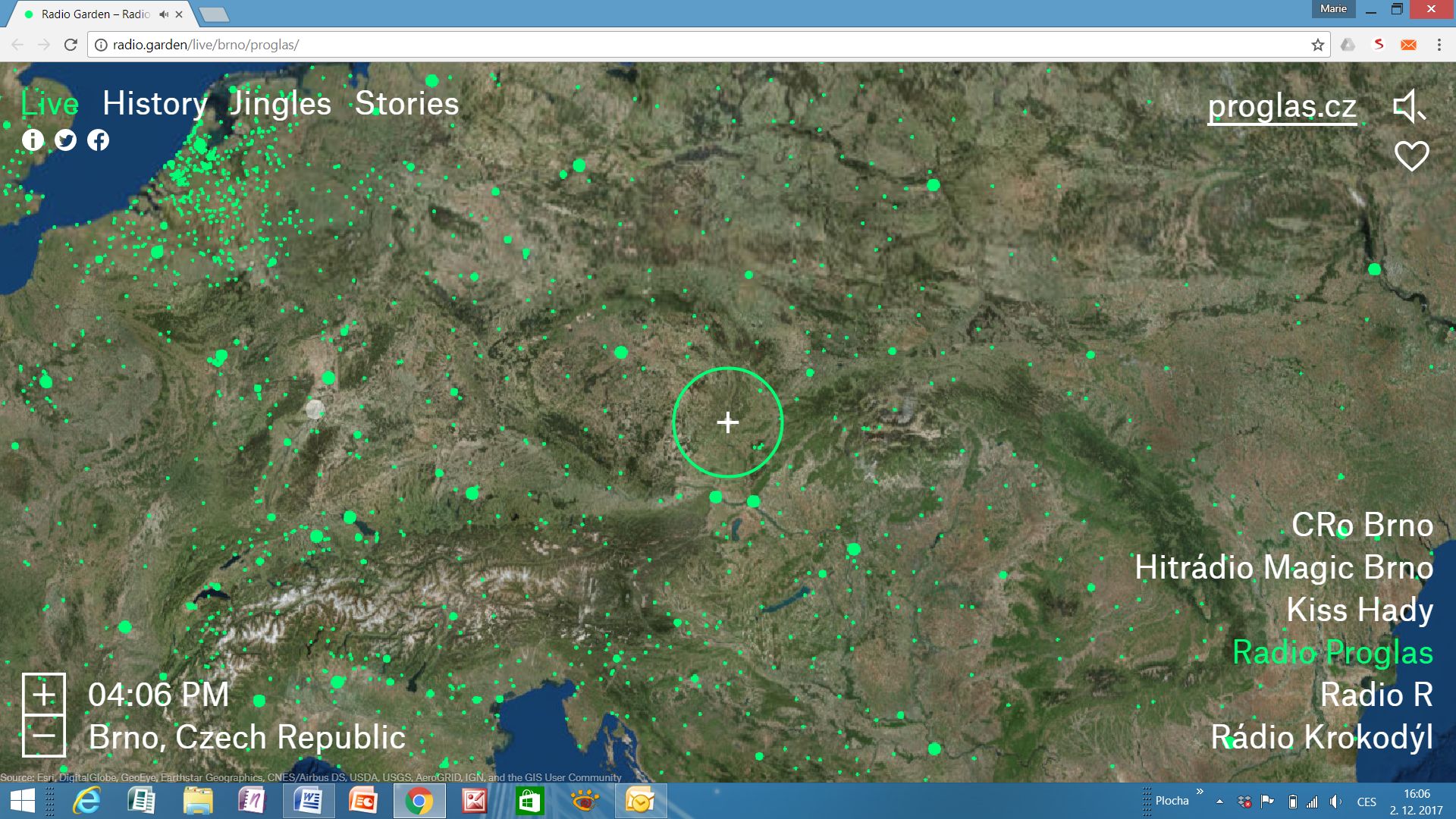Open OneNote from the taskbar

[253, 801]
